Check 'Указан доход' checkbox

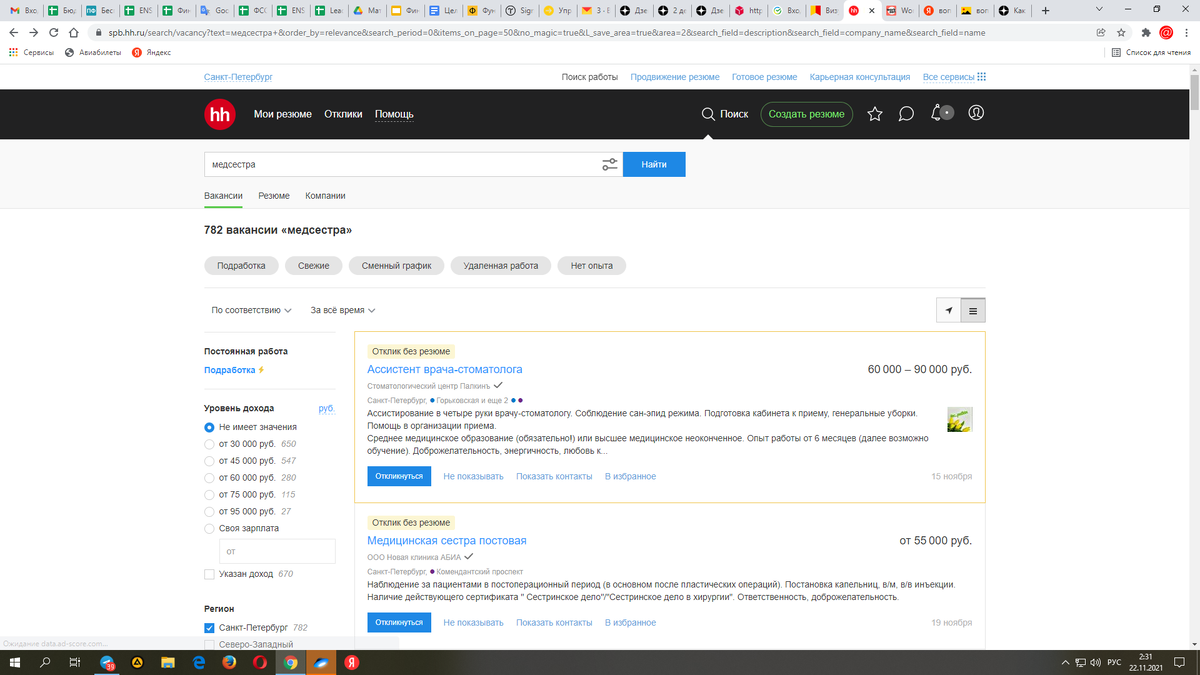(x=209, y=574)
